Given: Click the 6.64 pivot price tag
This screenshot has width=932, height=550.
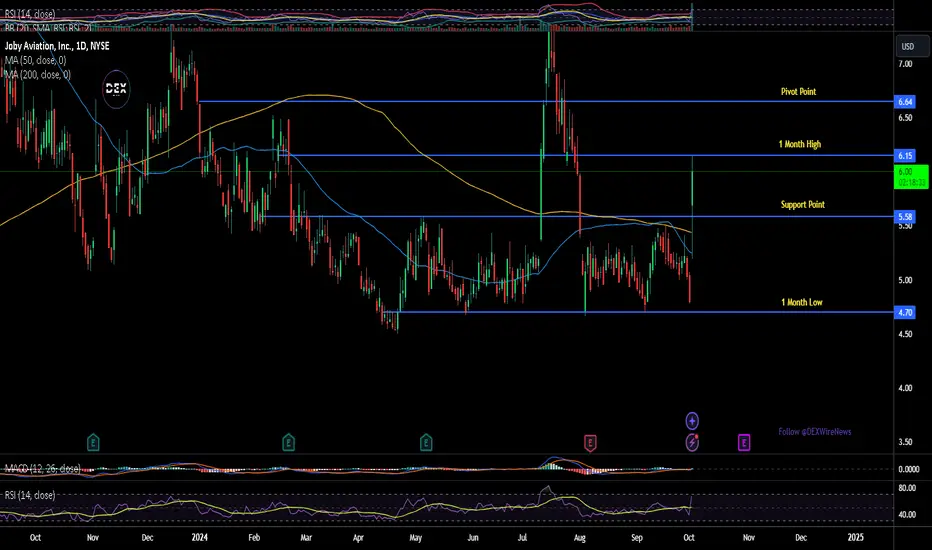Looking at the screenshot, I should tap(905, 102).
